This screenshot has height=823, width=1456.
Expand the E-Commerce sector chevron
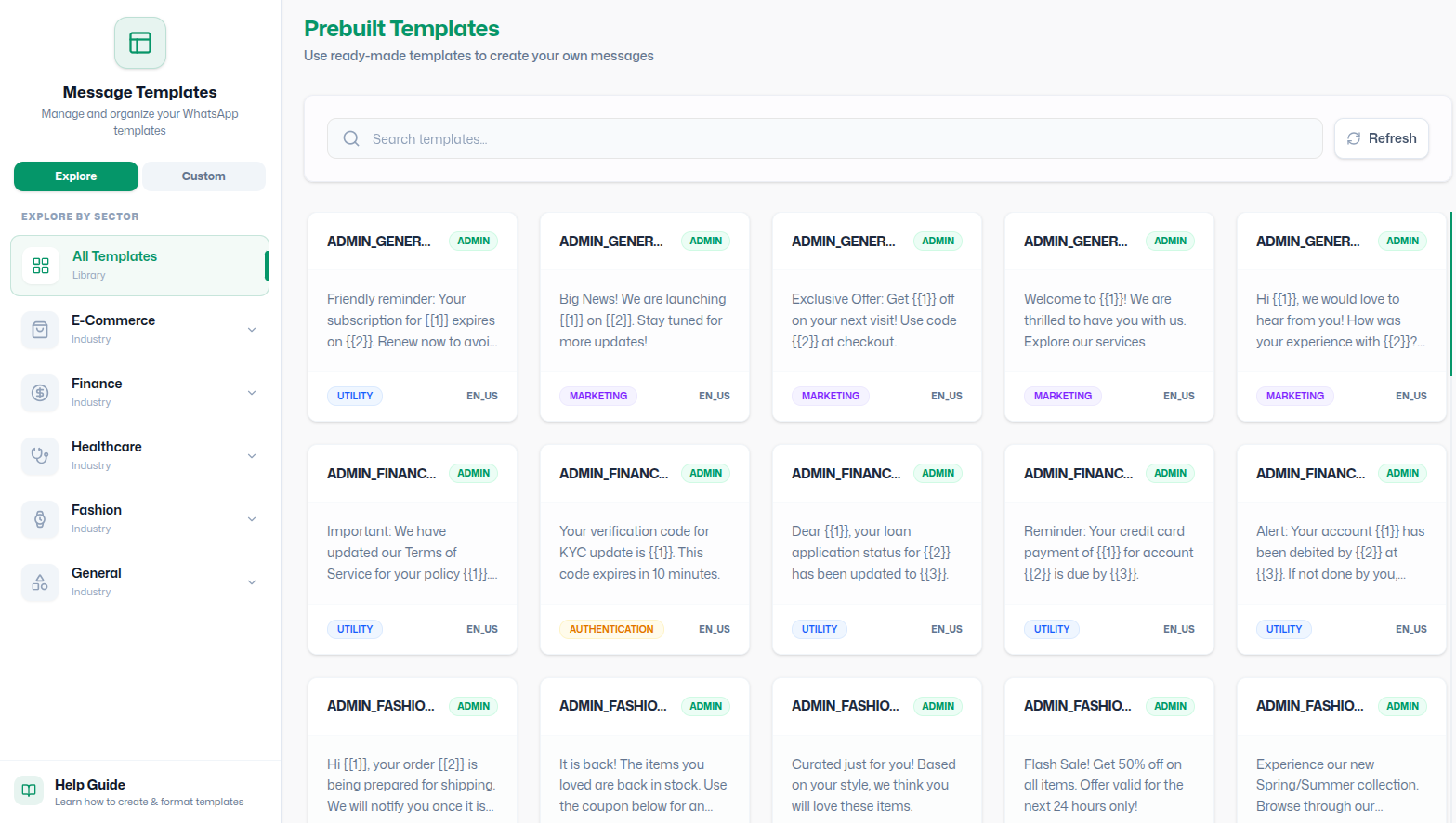pos(252,330)
